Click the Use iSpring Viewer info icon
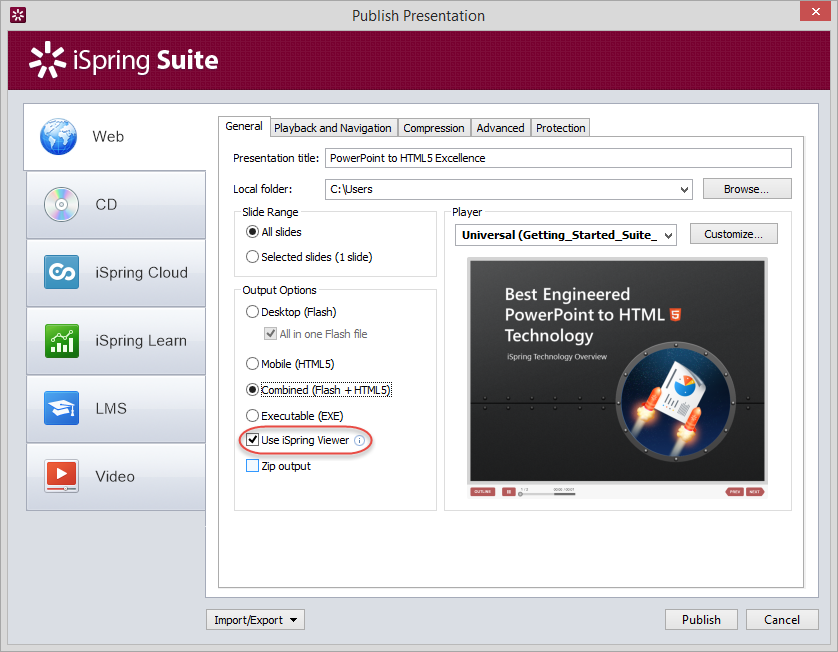Image resolution: width=838 pixels, height=652 pixels. (360, 440)
